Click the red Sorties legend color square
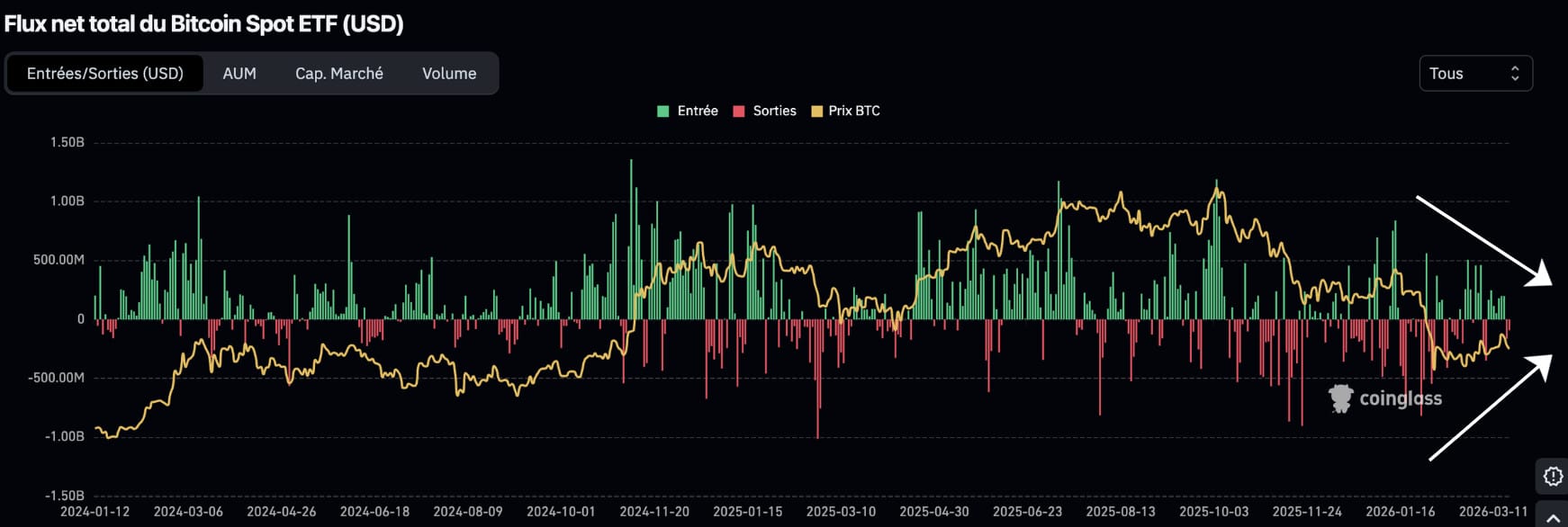1568x527 pixels. point(739,112)
